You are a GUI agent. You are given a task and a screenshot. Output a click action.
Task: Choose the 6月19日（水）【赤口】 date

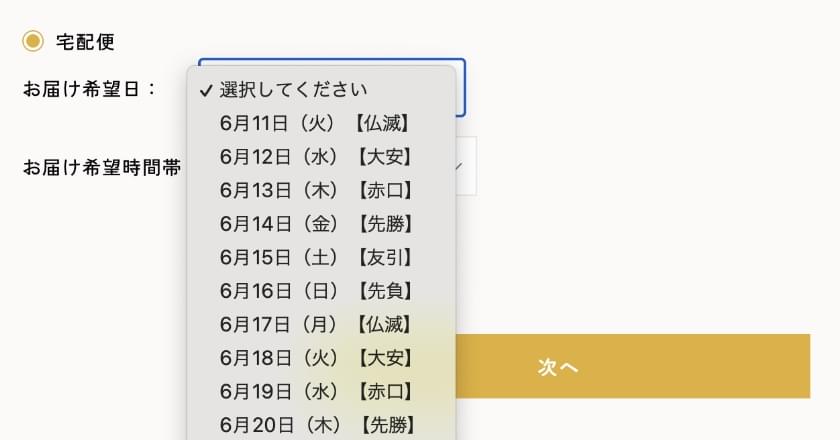316,391
